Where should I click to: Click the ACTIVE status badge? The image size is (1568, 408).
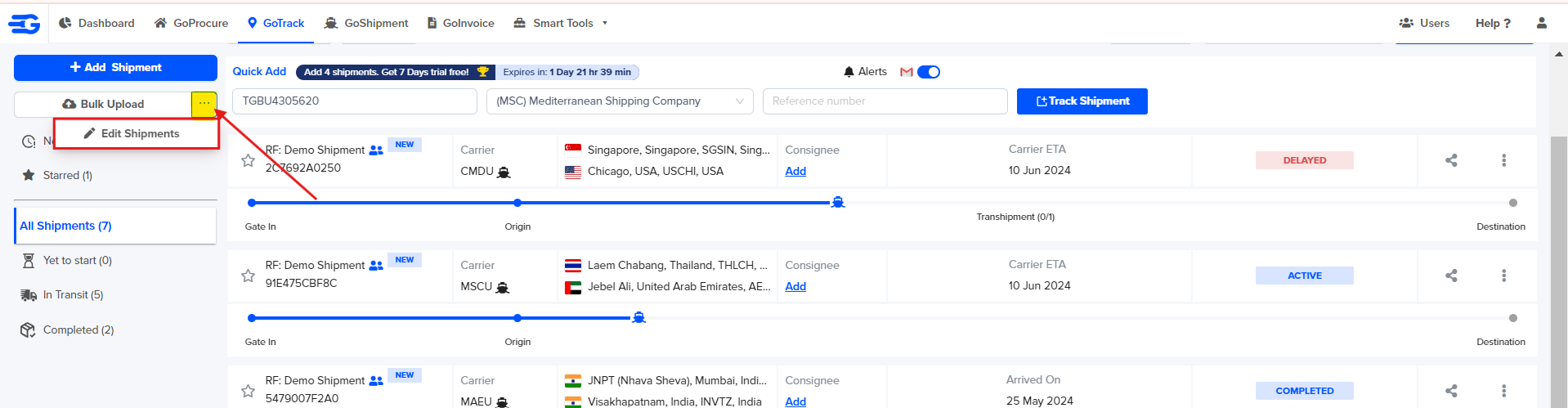pos(1305,276)
